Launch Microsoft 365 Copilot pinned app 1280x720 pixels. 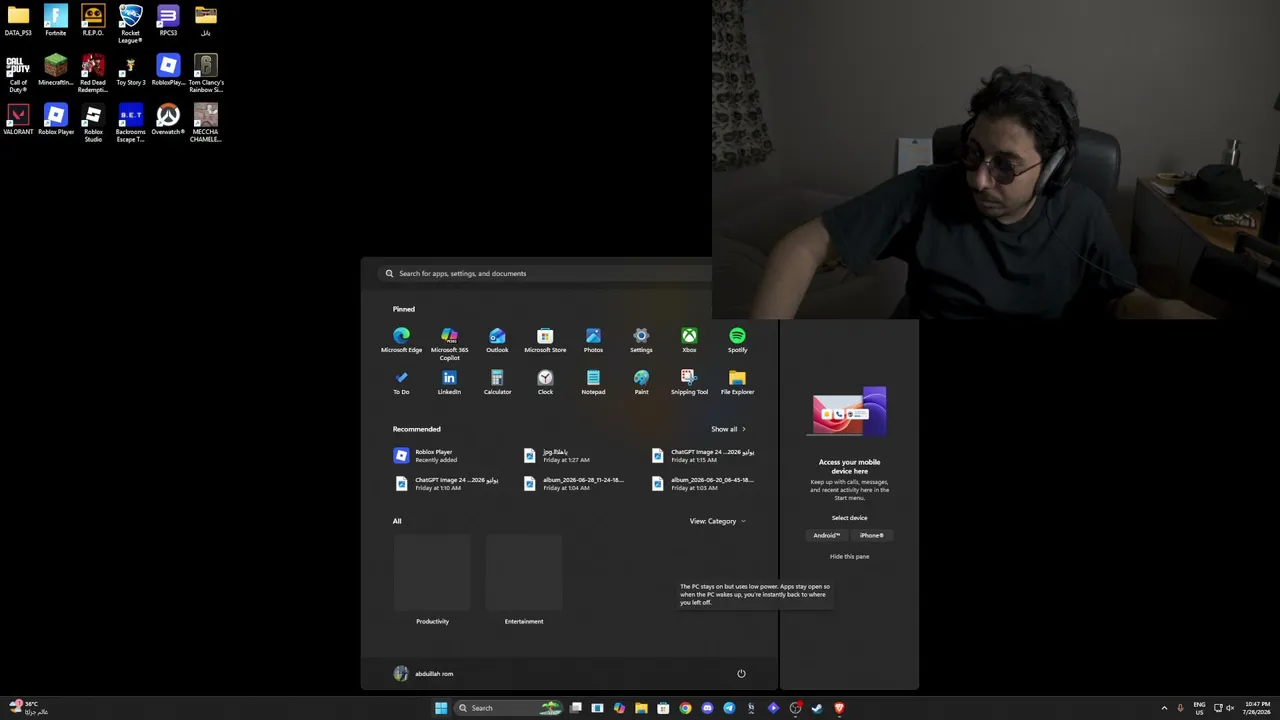pyautogui.click(x=449, y=344)
